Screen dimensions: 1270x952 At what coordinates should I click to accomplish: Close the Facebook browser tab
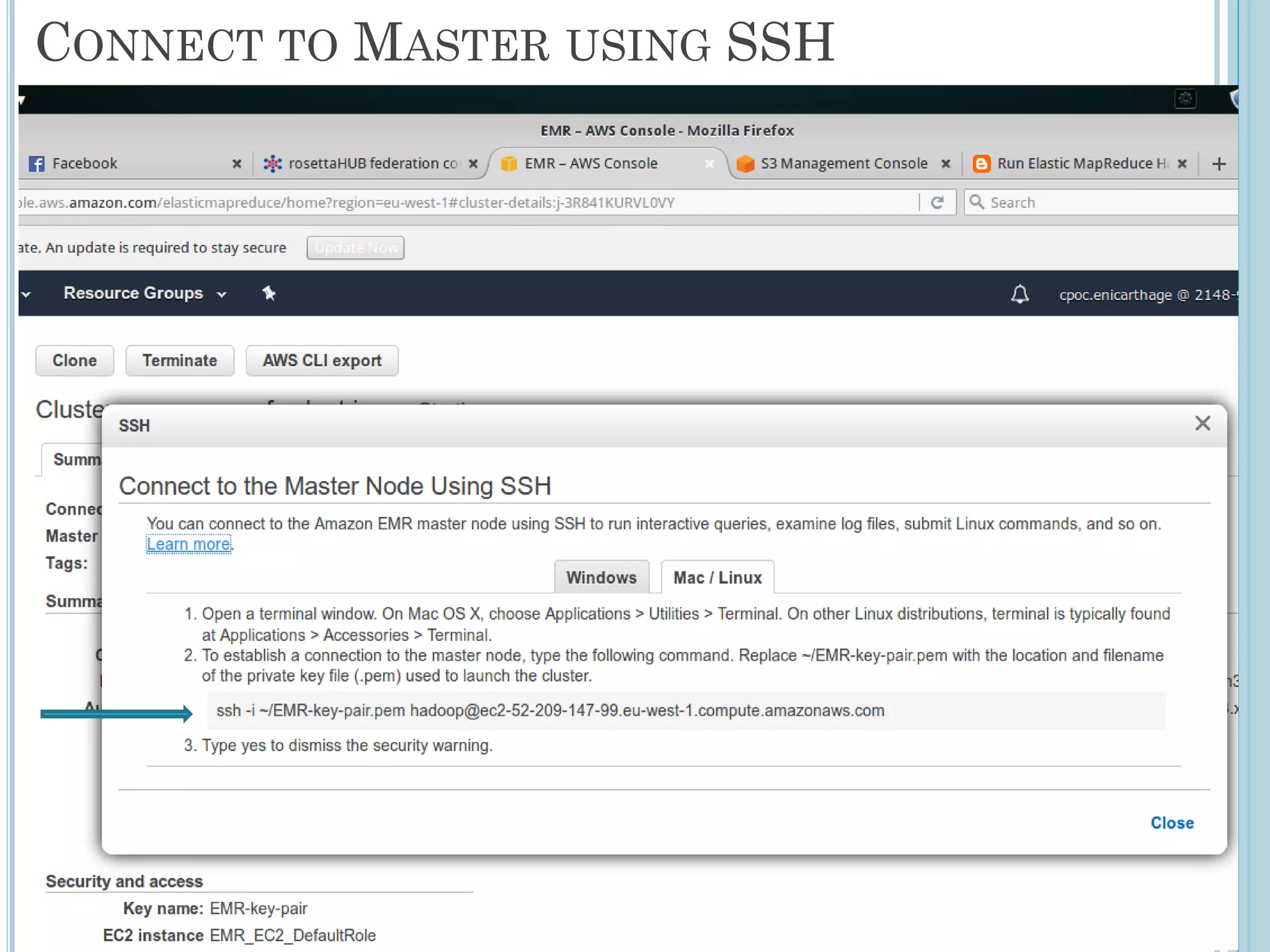pos(236,164)
